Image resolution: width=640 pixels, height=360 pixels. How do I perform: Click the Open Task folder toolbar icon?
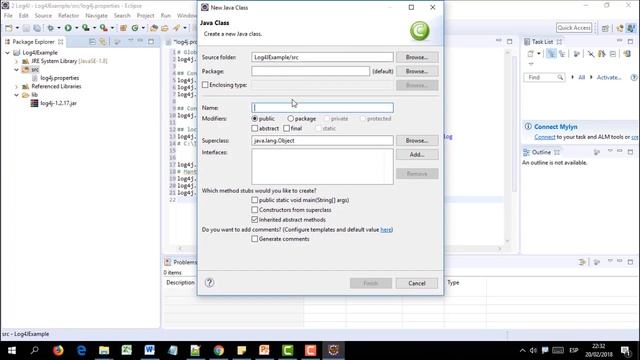[164, 28]
